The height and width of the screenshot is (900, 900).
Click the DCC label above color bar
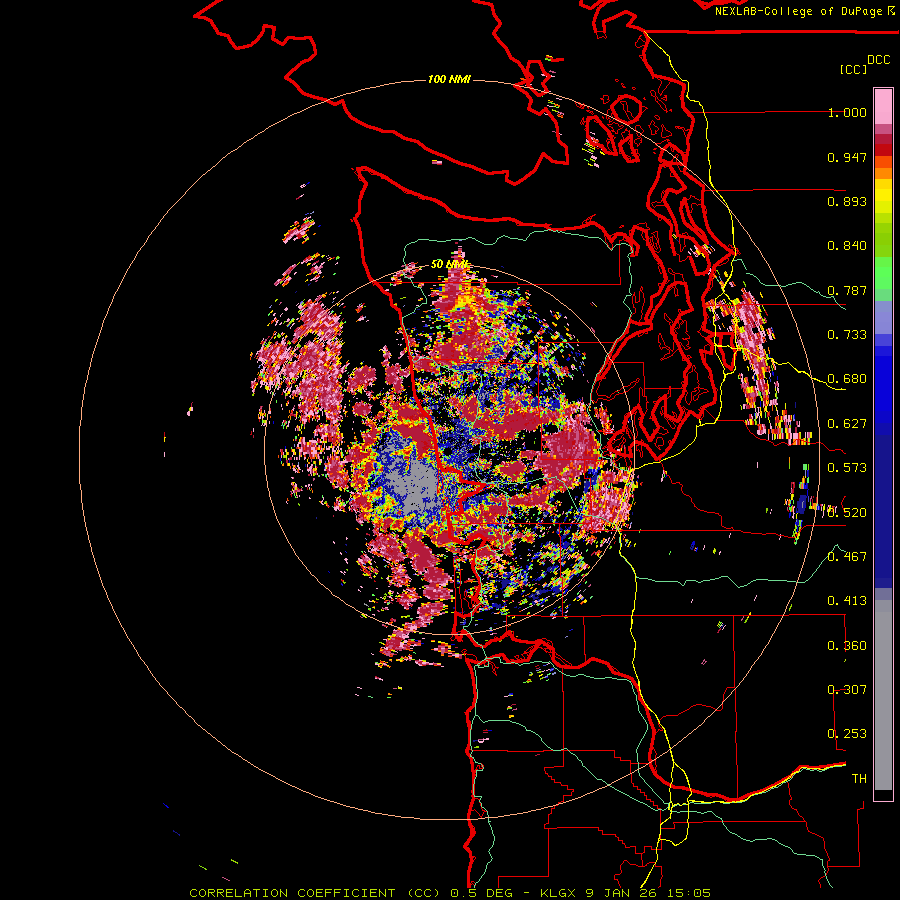(x=878, y=60)
